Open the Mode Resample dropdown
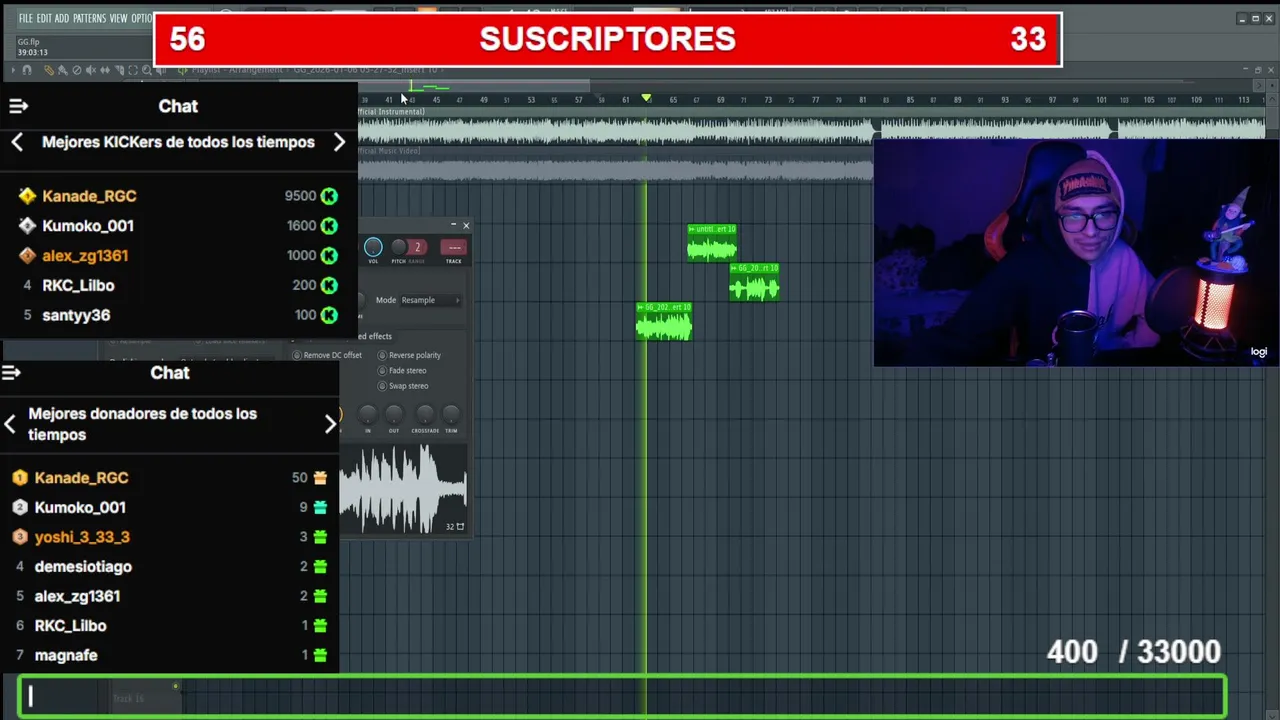Screen dimensions: 1280x720 tap(431, 300)
